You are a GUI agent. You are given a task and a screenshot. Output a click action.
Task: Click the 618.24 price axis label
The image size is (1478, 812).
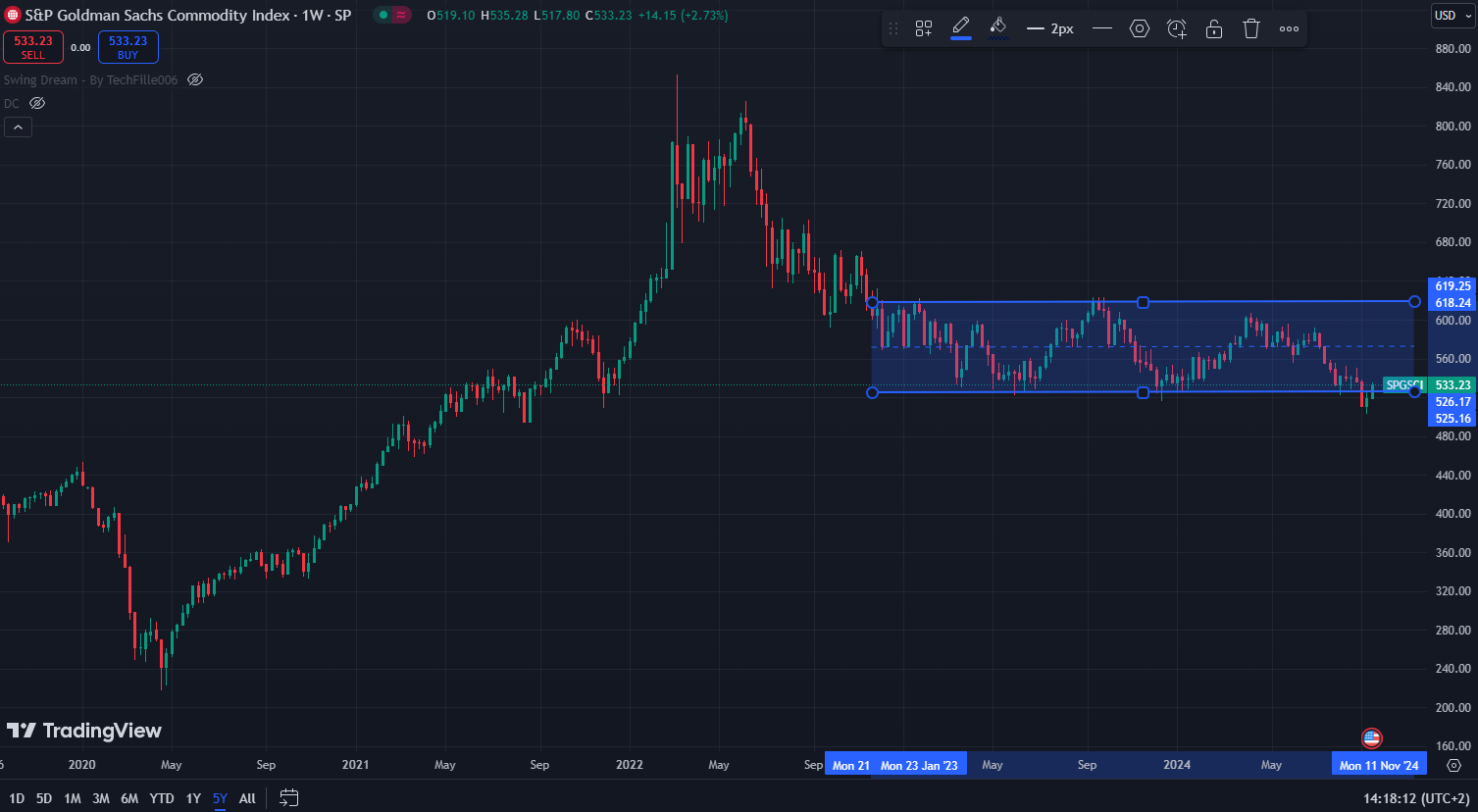[1453, 303]
